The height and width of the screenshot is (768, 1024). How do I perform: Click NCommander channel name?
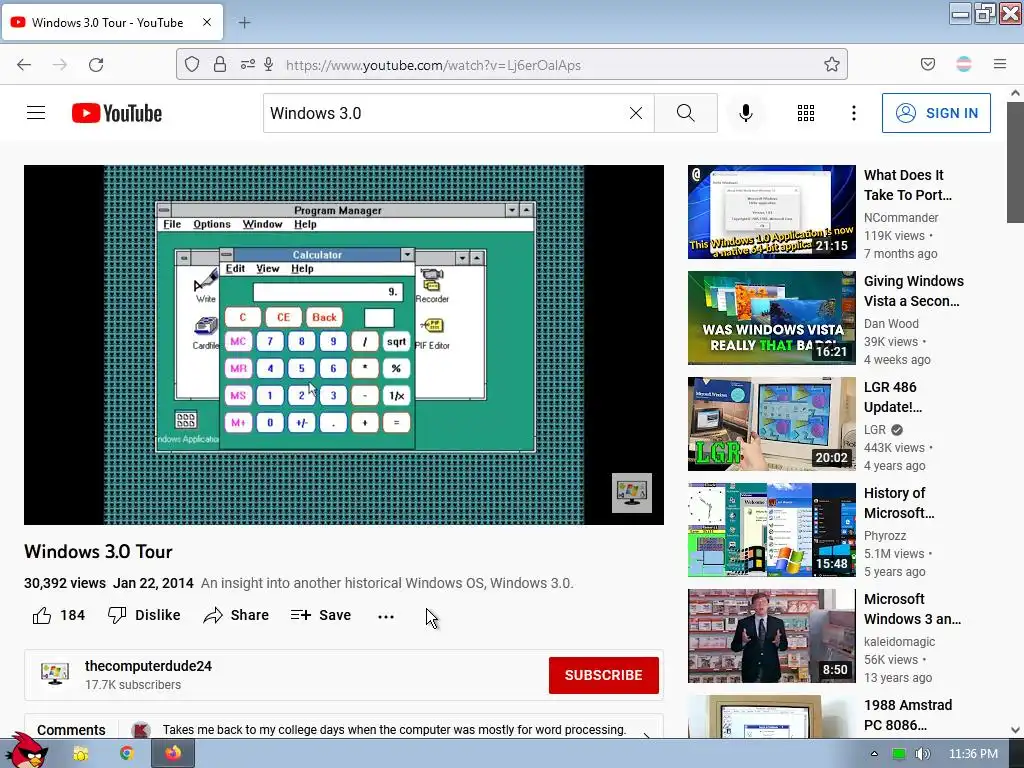[x=901, y=217]
